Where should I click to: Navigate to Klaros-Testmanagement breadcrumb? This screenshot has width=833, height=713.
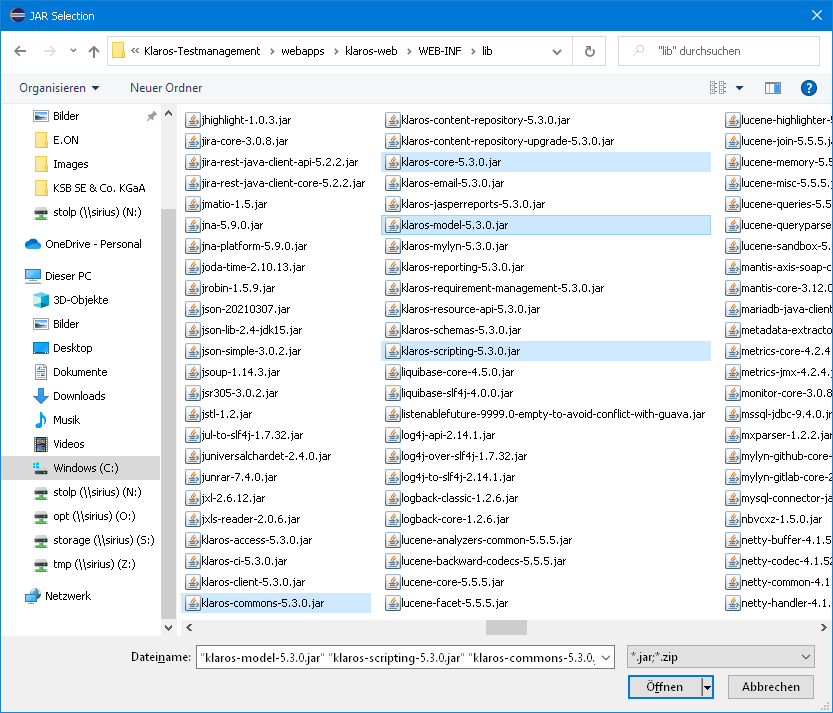tap(202, 51)
